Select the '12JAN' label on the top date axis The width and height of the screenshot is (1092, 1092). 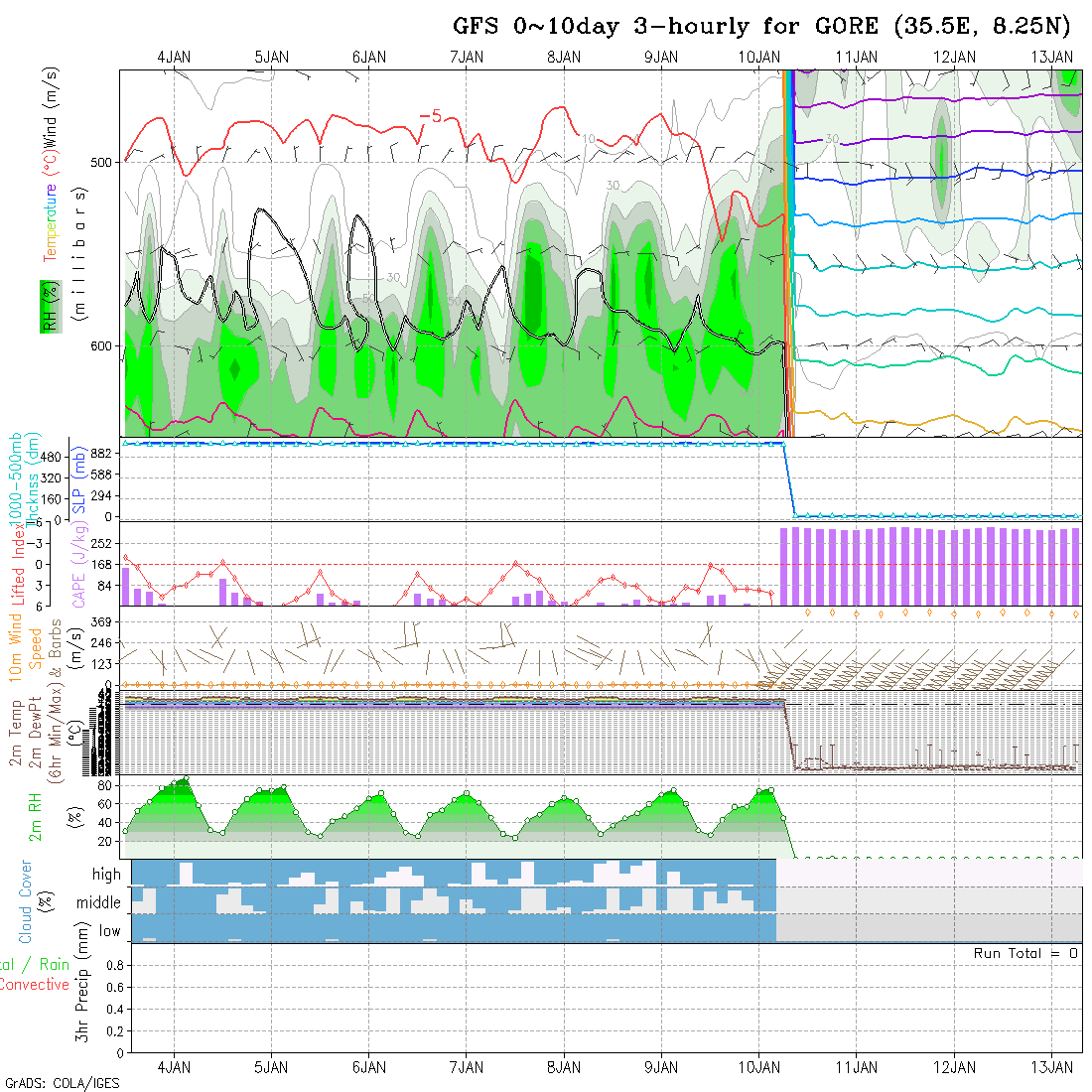[954, 58]
